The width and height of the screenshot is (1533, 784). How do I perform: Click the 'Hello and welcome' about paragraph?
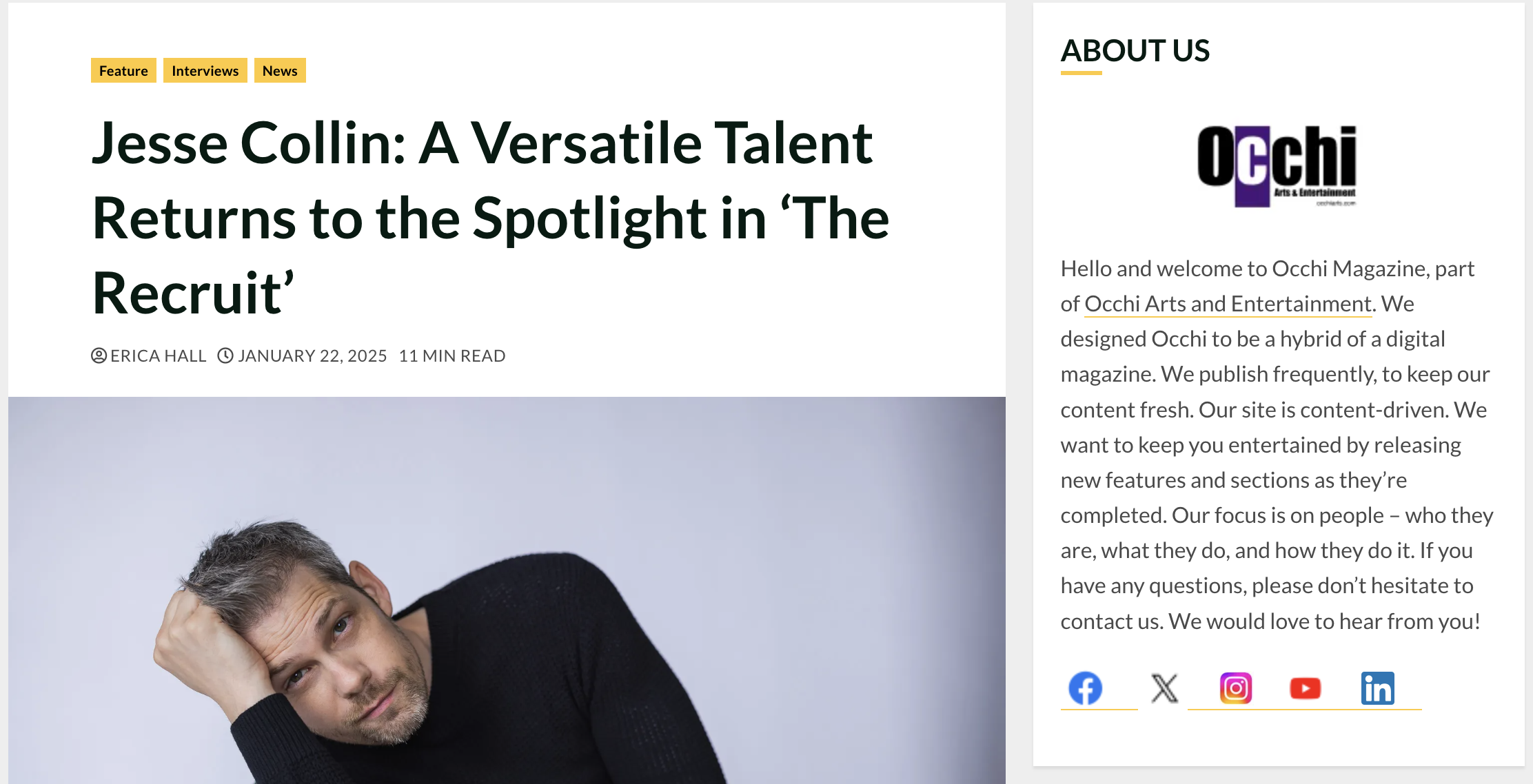coord(1277,444)
